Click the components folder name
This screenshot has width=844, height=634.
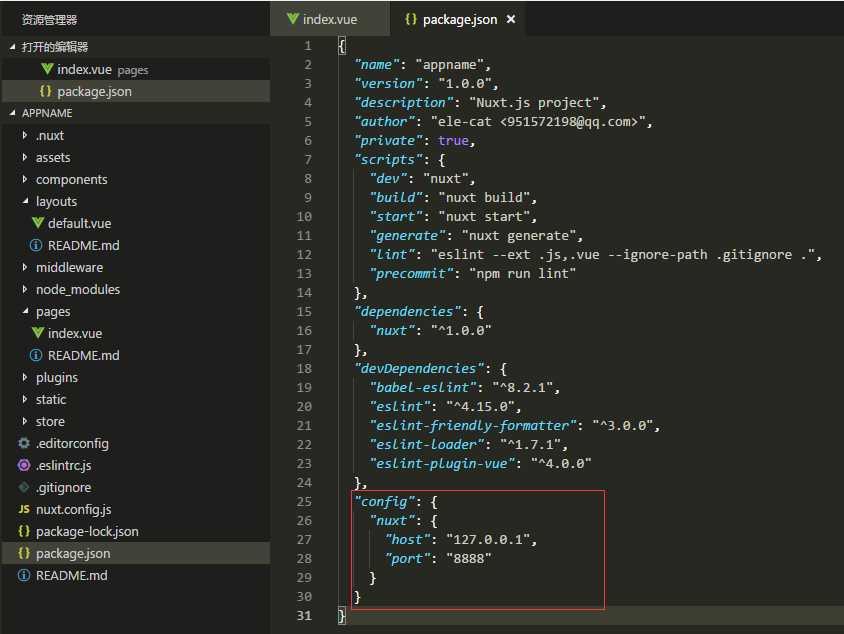click(x=72, y=180)
